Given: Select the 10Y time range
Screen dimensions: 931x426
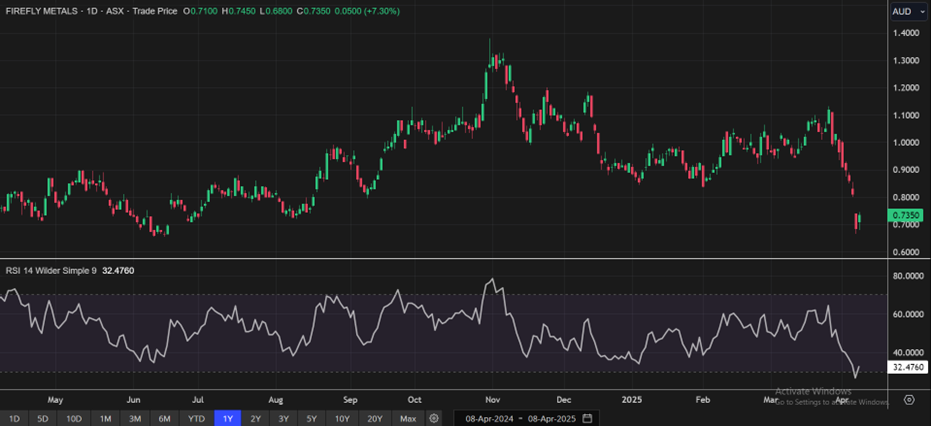Looking at the screenshot, I should click(x=342, y=418).
